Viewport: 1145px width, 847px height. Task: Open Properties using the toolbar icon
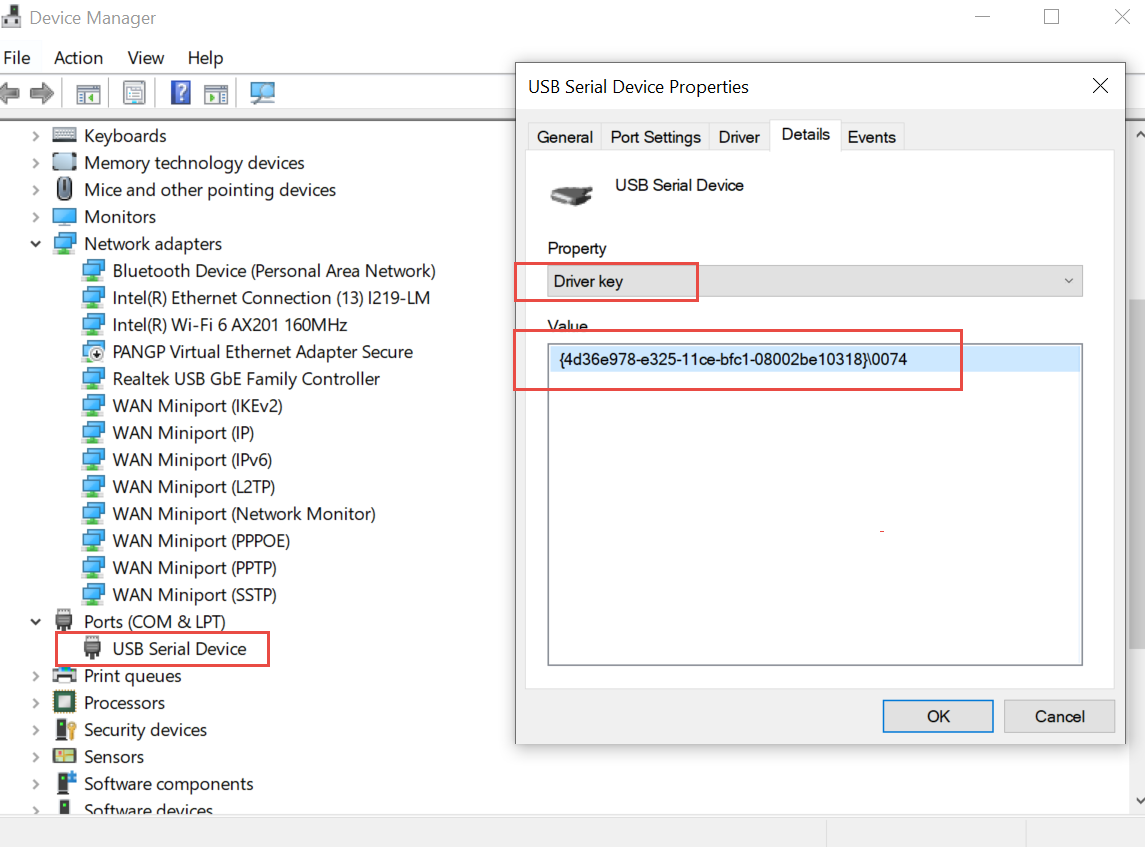coord(134,93)
